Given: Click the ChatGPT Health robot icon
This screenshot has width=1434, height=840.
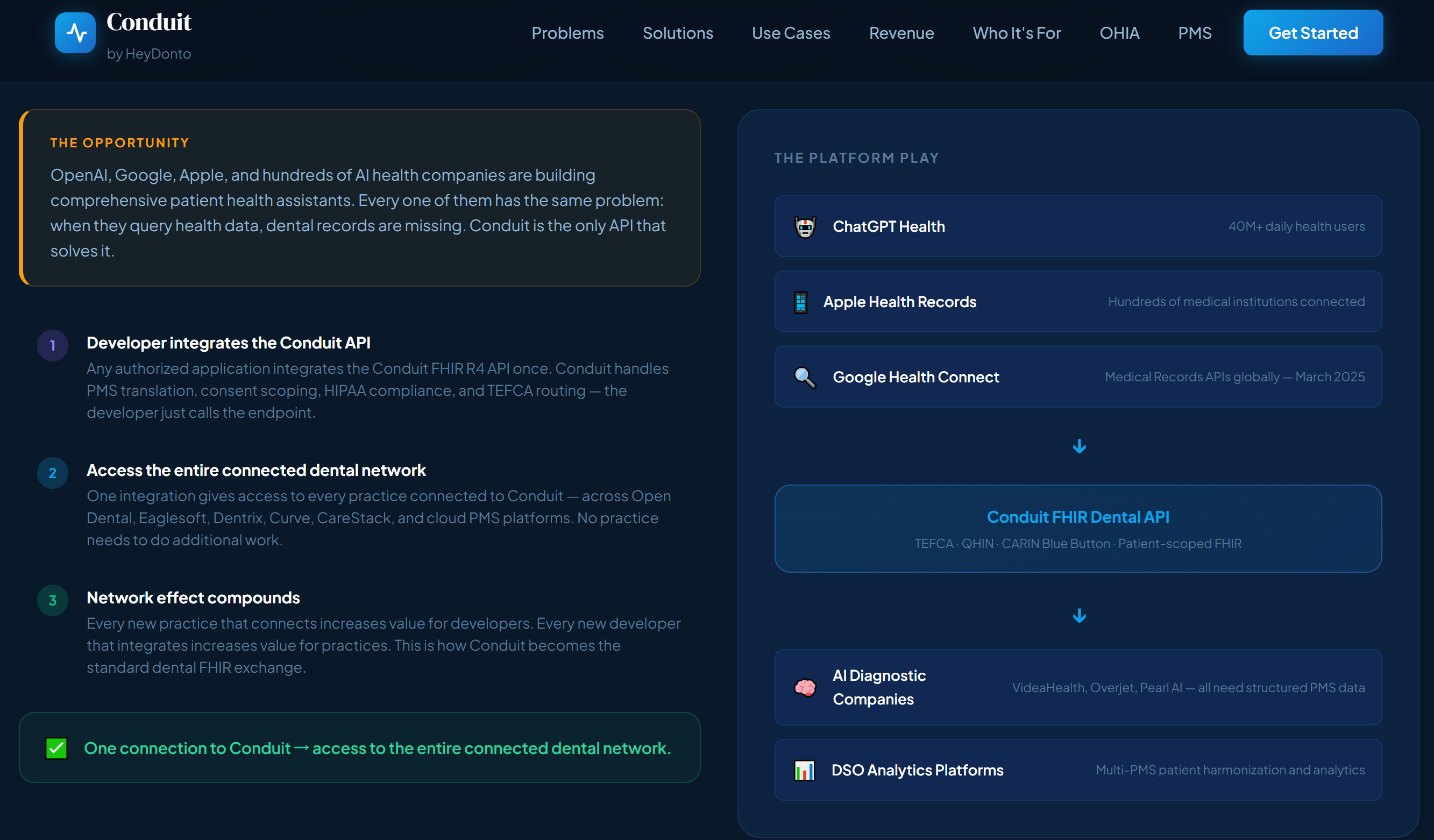Looking at the screenshot, I should (805, 226).
